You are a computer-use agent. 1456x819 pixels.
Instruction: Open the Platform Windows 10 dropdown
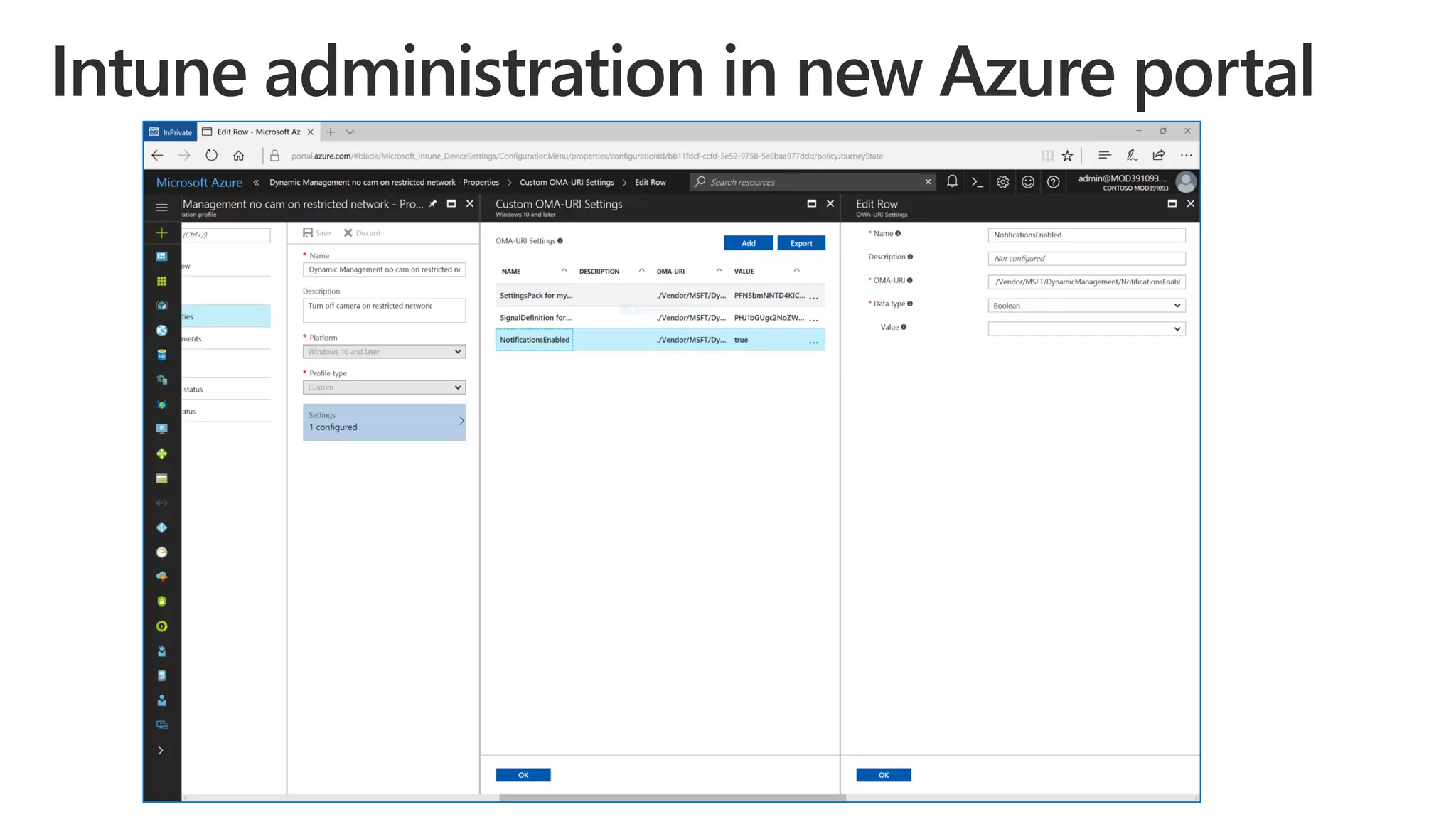point(384,352)
